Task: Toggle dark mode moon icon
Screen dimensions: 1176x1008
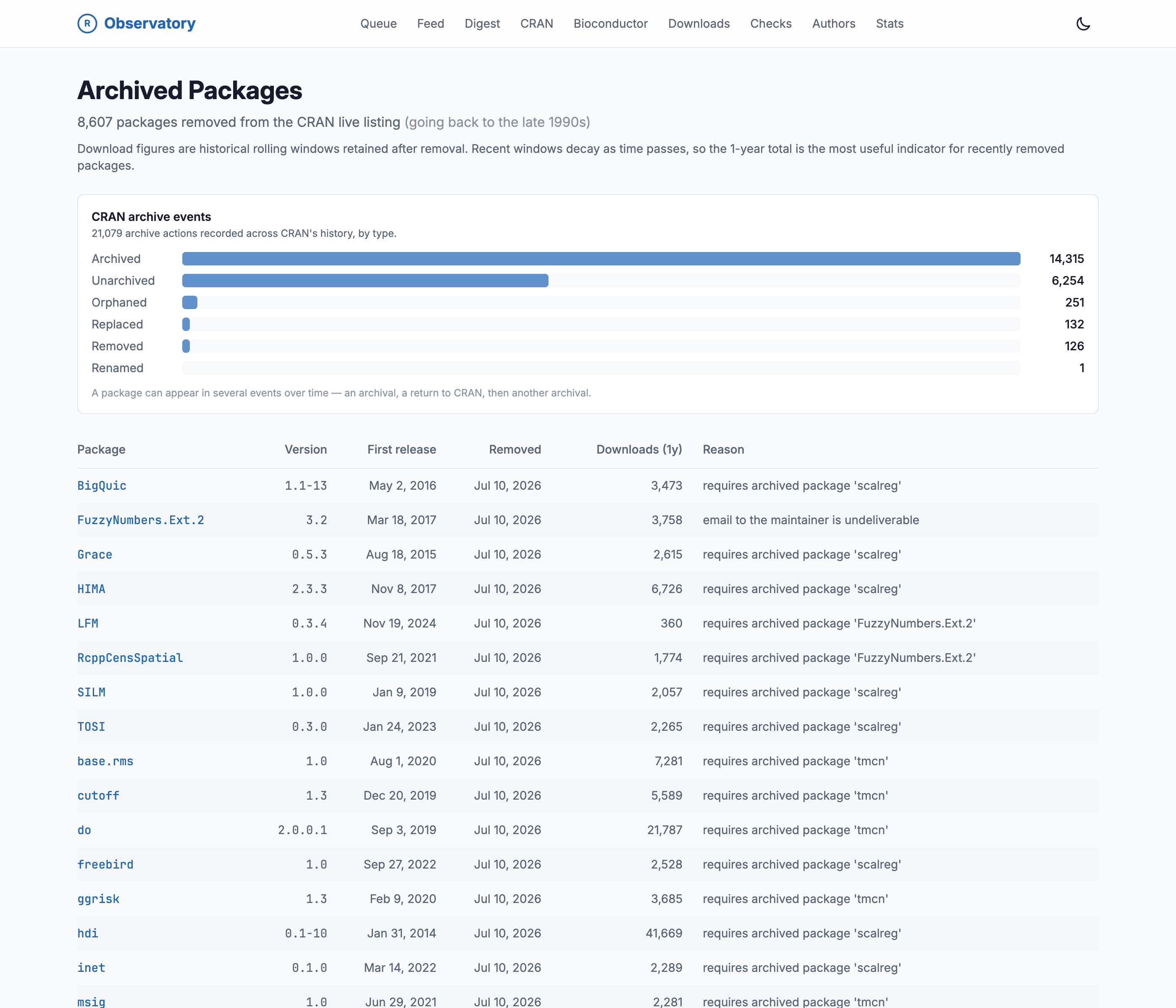Action: coord(1083,23)
